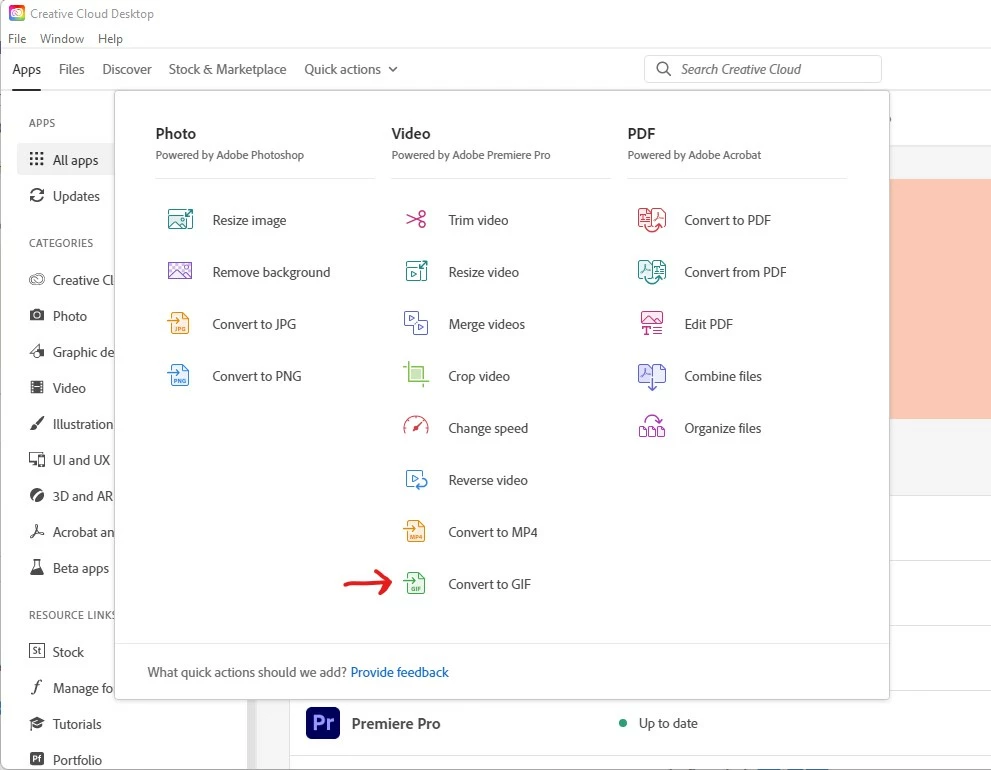Click Premiere Pro's Up to date status
Image resolution: width=991 pixels, height=770 pixels.
667,723
